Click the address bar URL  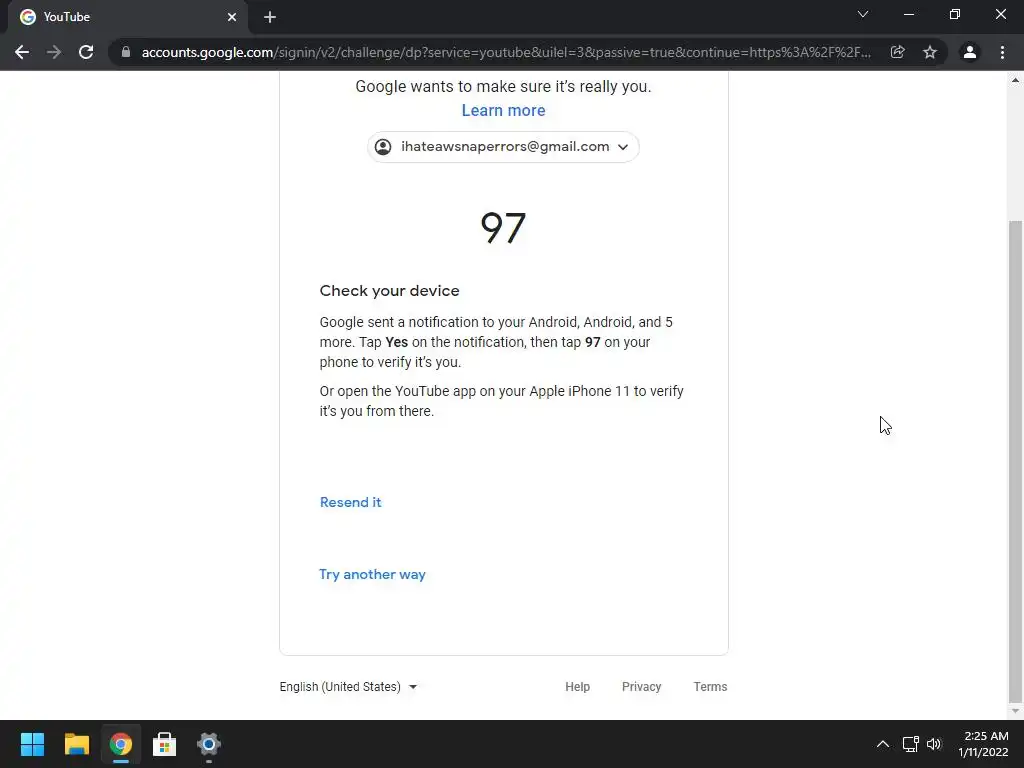(506, 52)
